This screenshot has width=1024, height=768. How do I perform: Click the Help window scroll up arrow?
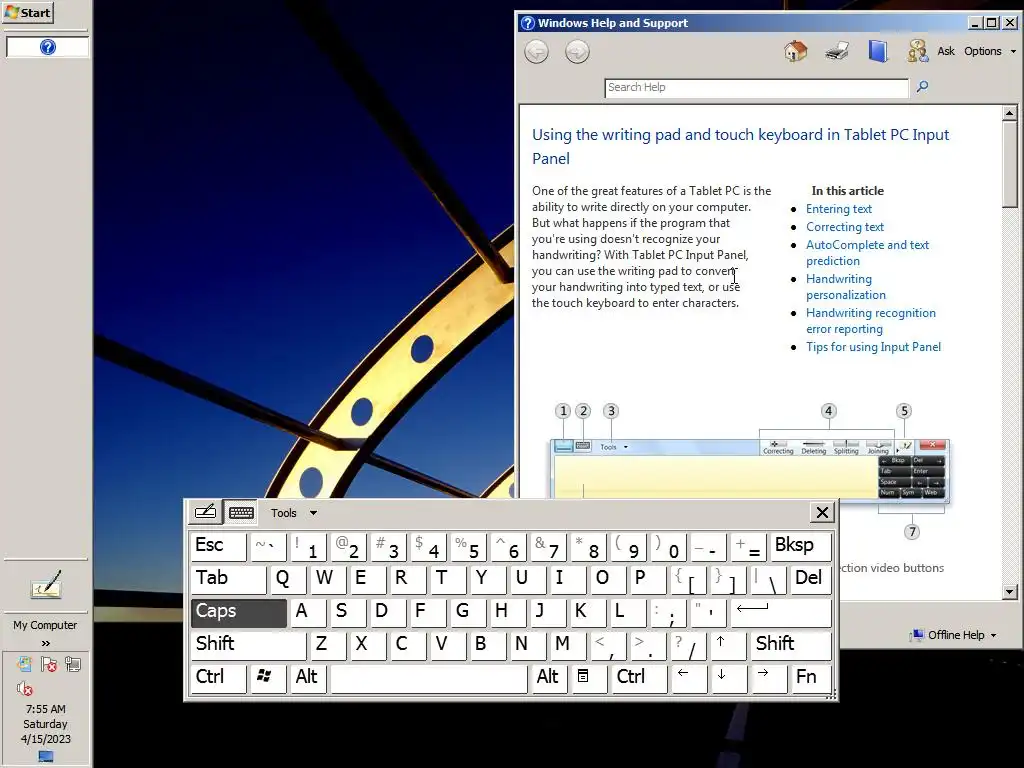[x=1009, y=114]
